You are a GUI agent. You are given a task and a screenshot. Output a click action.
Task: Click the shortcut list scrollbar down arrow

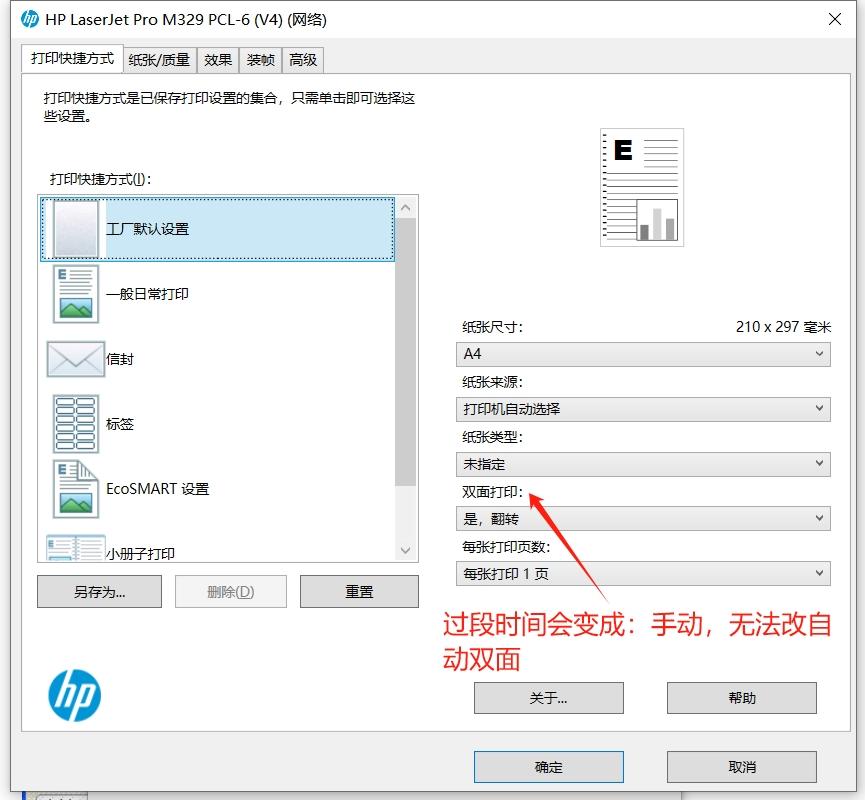pyautogui.click(x=406, y=551)
